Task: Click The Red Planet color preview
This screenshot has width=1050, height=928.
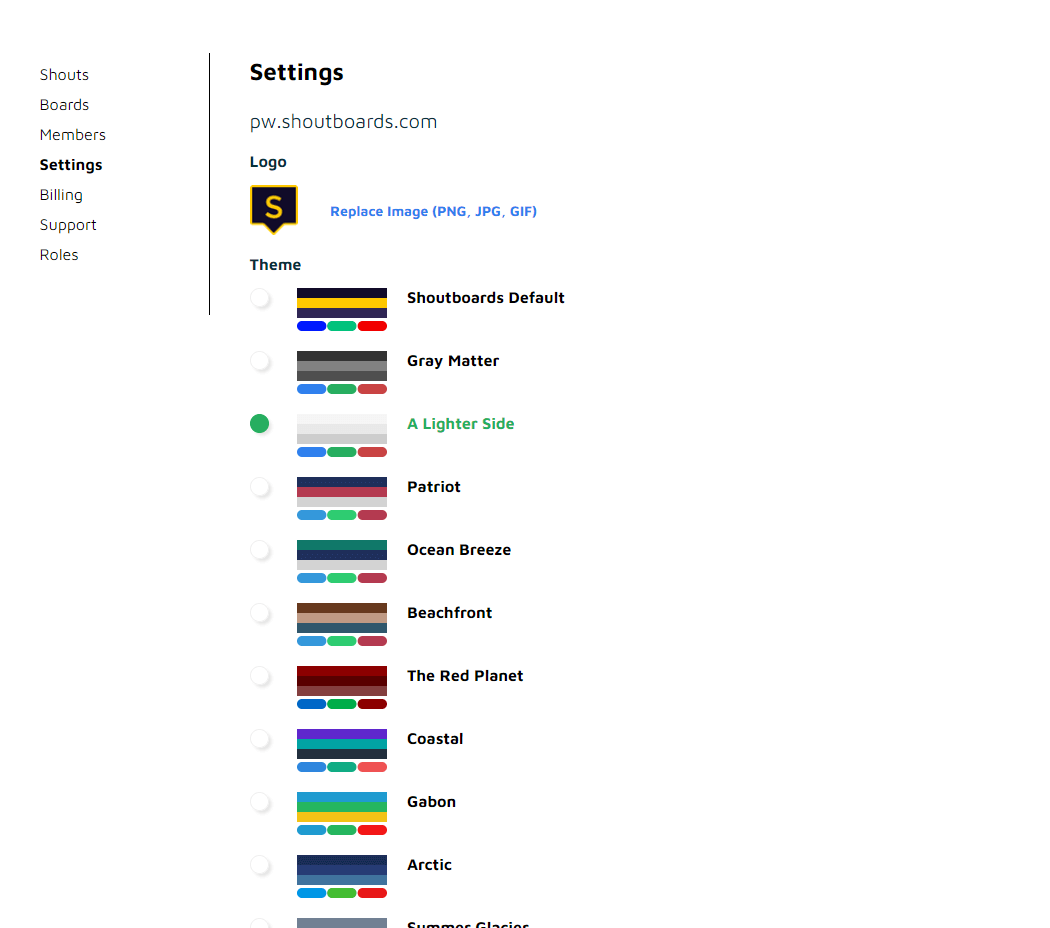Action: pos(341,687)
